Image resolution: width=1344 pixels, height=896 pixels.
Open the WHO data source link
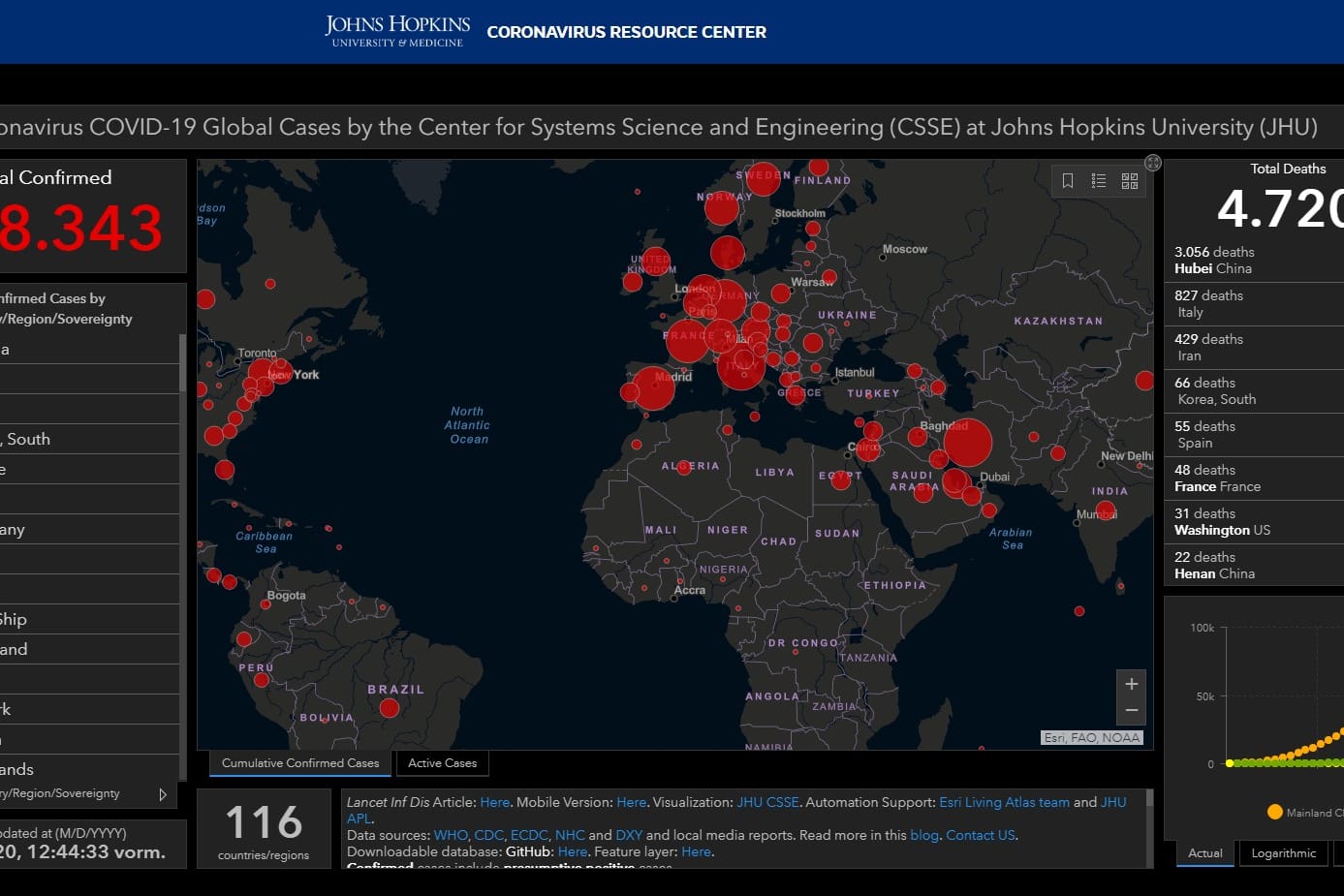tap(451, 835)
